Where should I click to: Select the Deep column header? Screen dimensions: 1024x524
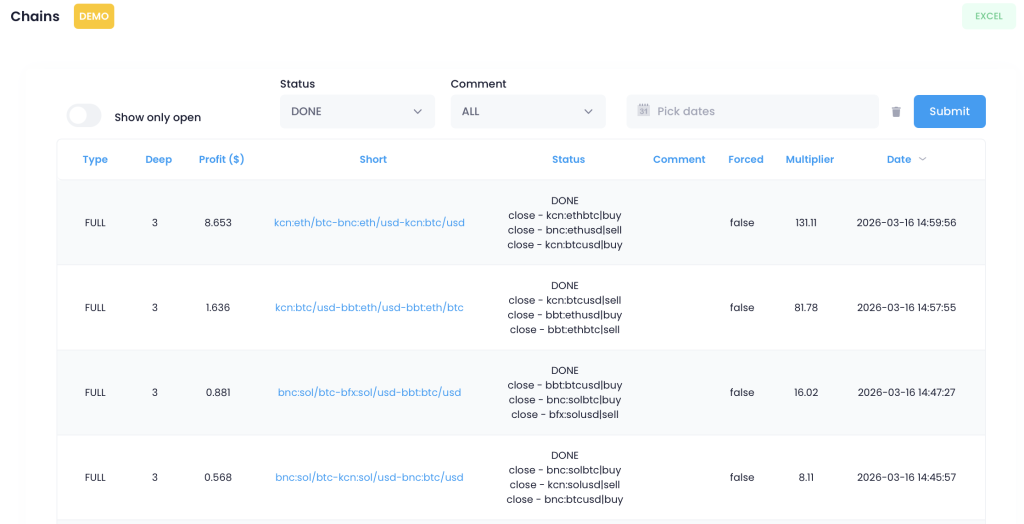click(158, 159)
